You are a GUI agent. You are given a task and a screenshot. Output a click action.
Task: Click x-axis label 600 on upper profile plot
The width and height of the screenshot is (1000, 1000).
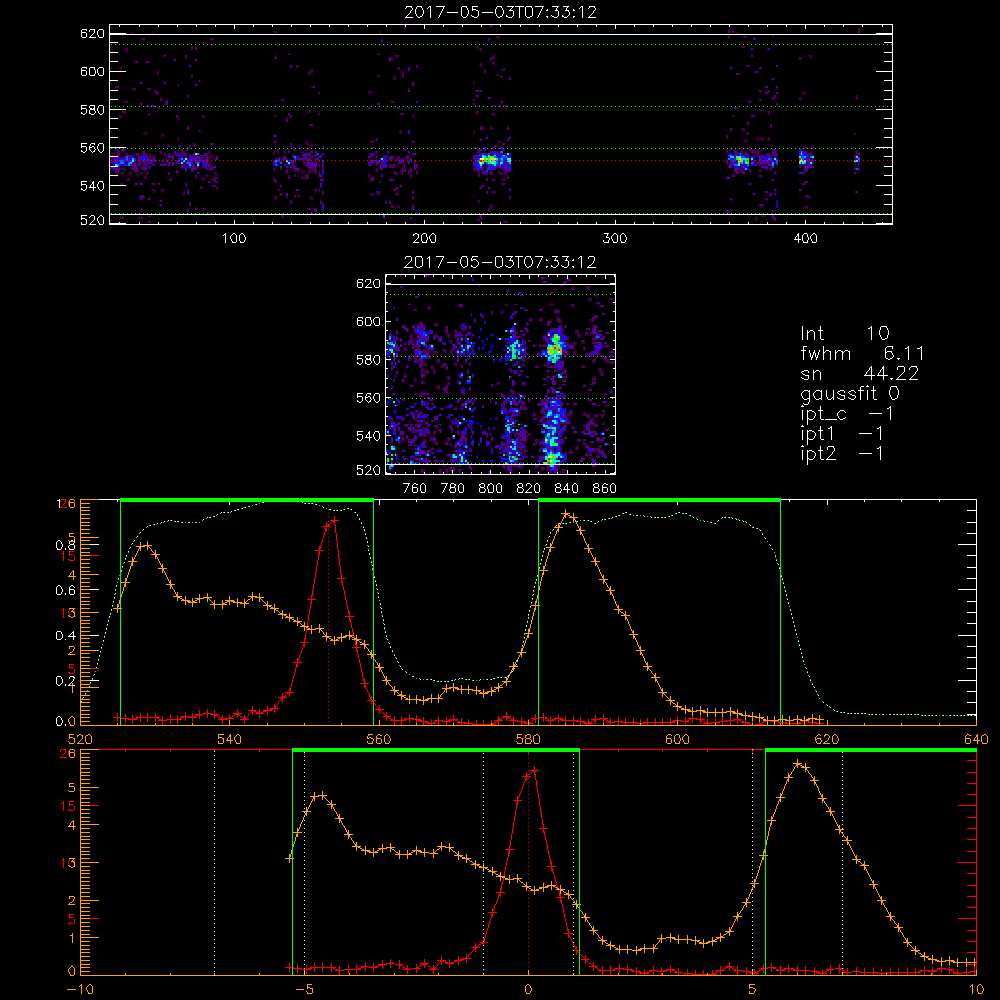click(x=678, y=739)
